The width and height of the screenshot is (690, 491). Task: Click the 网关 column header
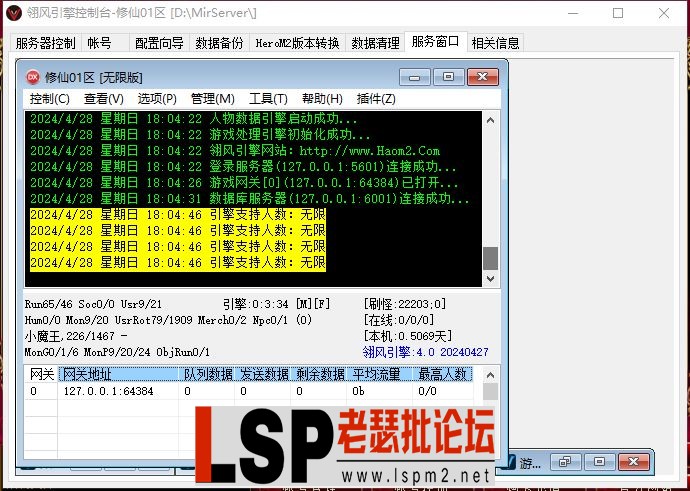(x=41, y=374)
